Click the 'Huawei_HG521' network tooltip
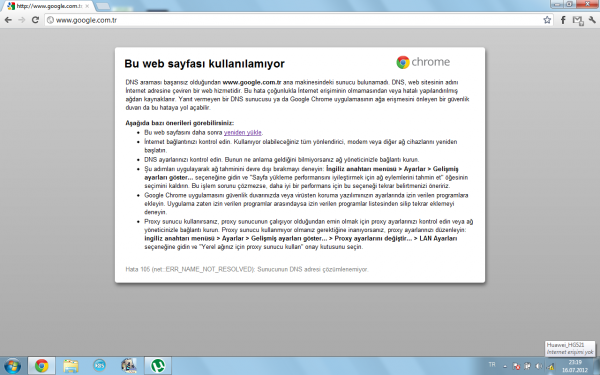This screenshot has width=600, height=375. [570, 348]
